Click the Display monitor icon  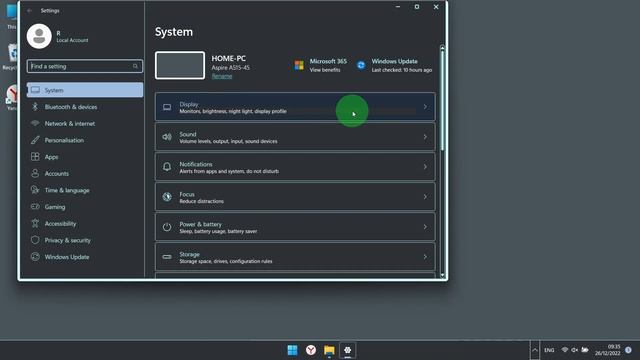pos(167,107)
